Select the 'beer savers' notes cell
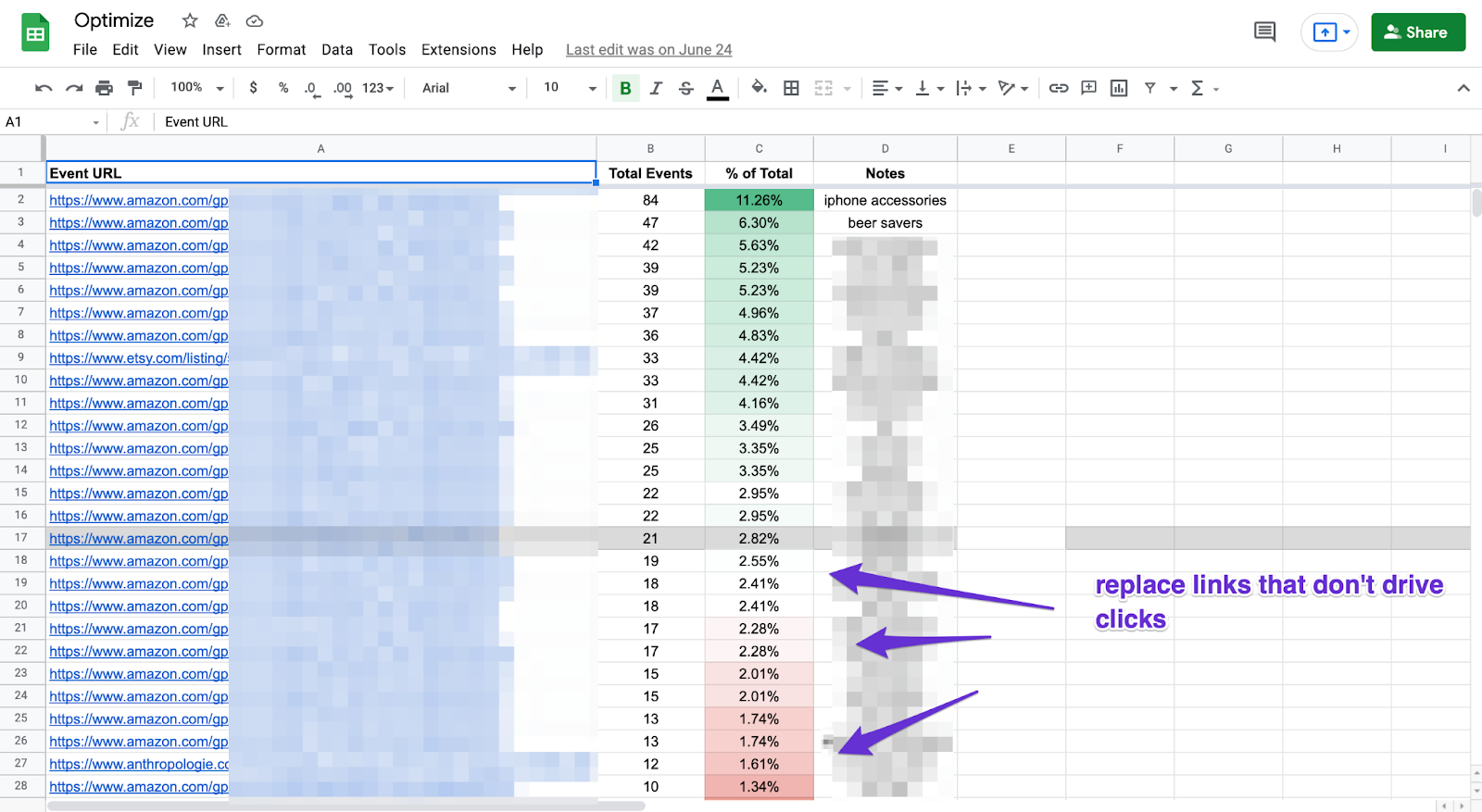1482x812 pixels. [x=885, y=223]
